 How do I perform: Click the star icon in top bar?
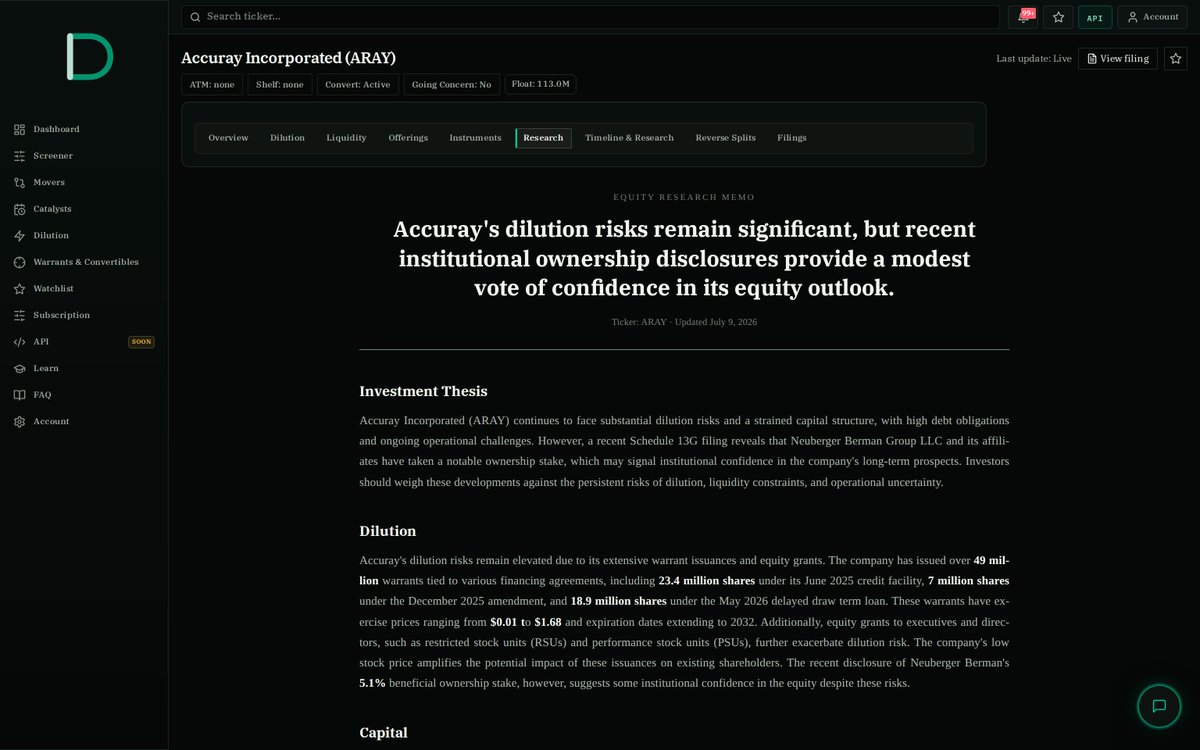point(1058,17)
